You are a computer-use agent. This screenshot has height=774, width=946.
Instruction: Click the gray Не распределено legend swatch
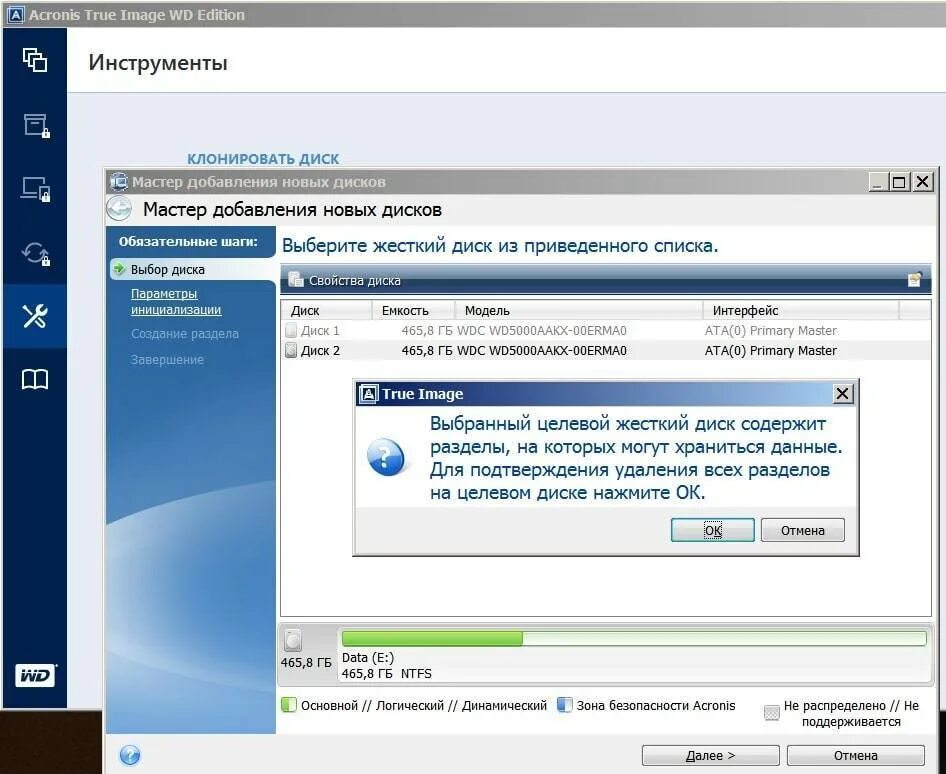pos(772,712)
